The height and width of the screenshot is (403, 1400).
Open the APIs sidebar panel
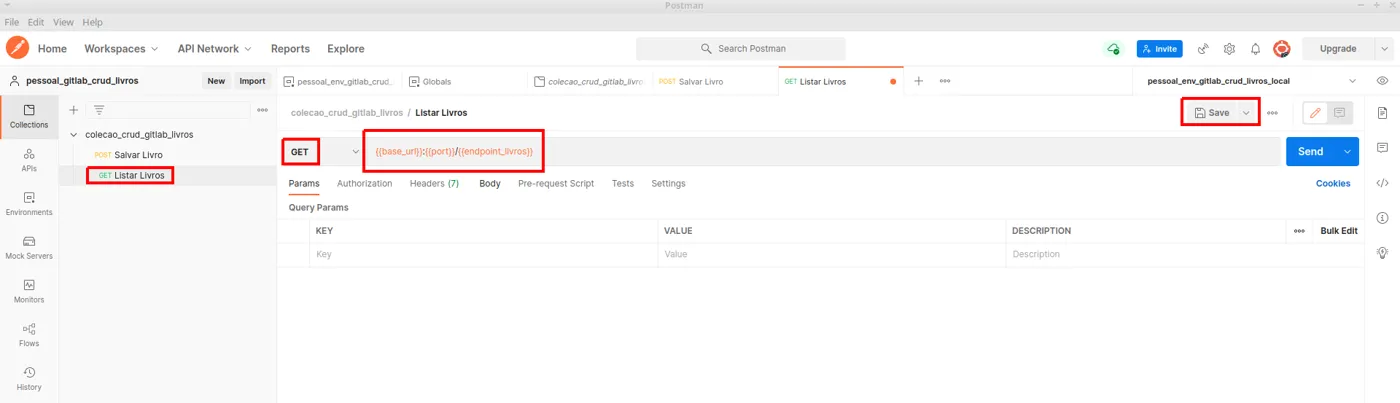coord(29,160)
